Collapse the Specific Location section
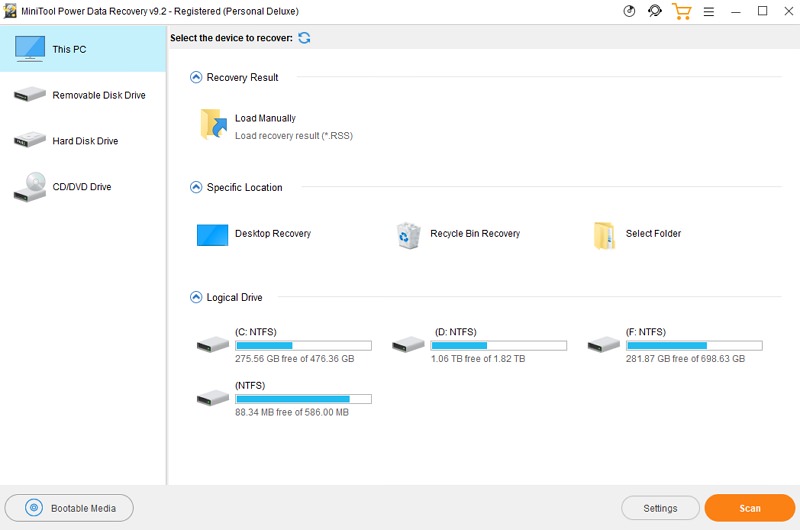 (196, 187)
